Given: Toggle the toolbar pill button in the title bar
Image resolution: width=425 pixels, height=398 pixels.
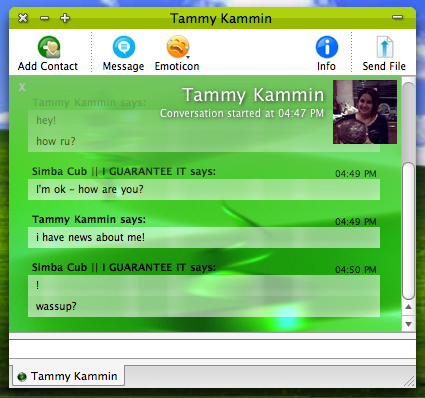Looking at the screenshot, I should [397, 17].
